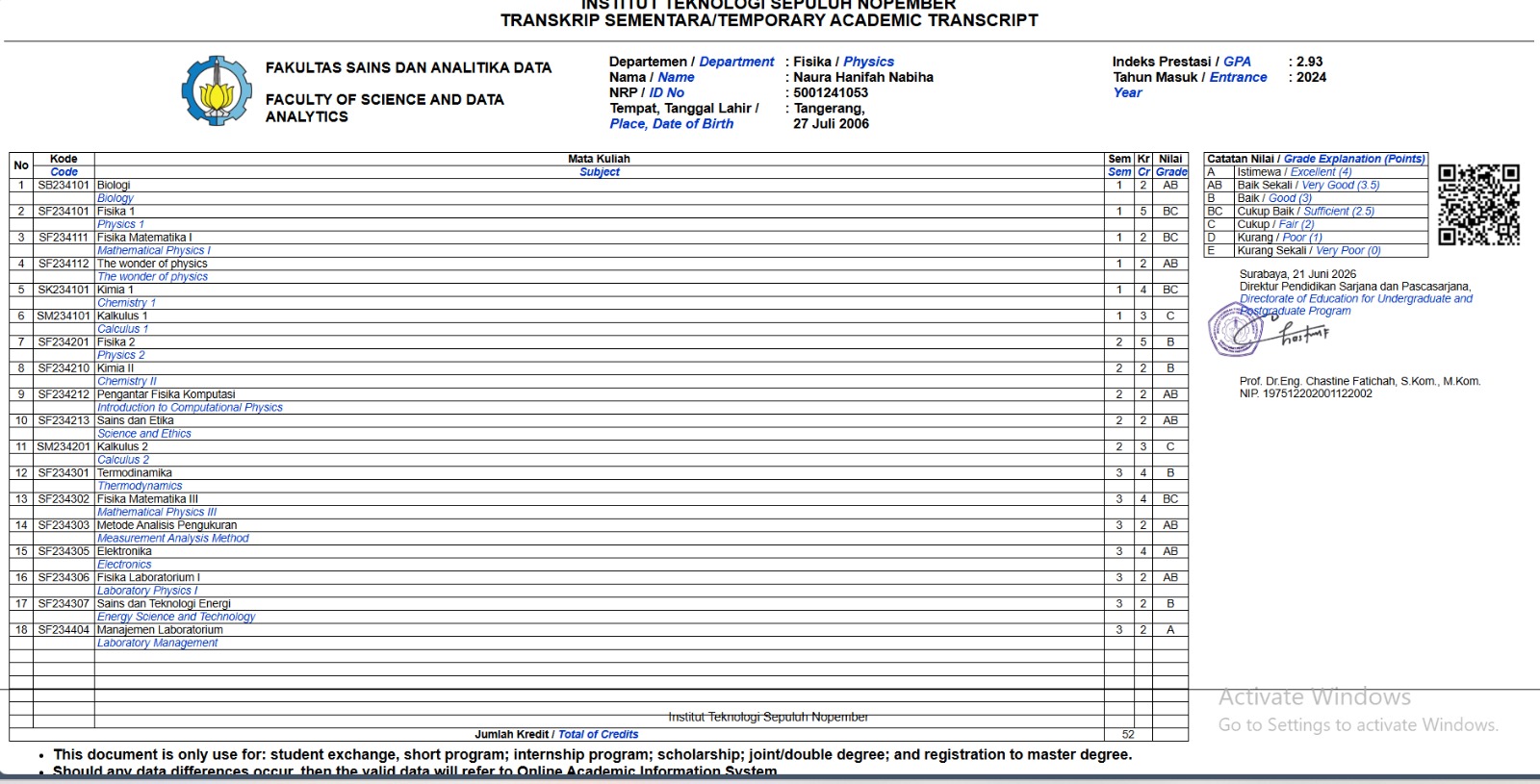Click the Istimewa Excellent grade row
Image resolution: width=1540 pixels, height=784 pixels.
[x=1316, y=172]
